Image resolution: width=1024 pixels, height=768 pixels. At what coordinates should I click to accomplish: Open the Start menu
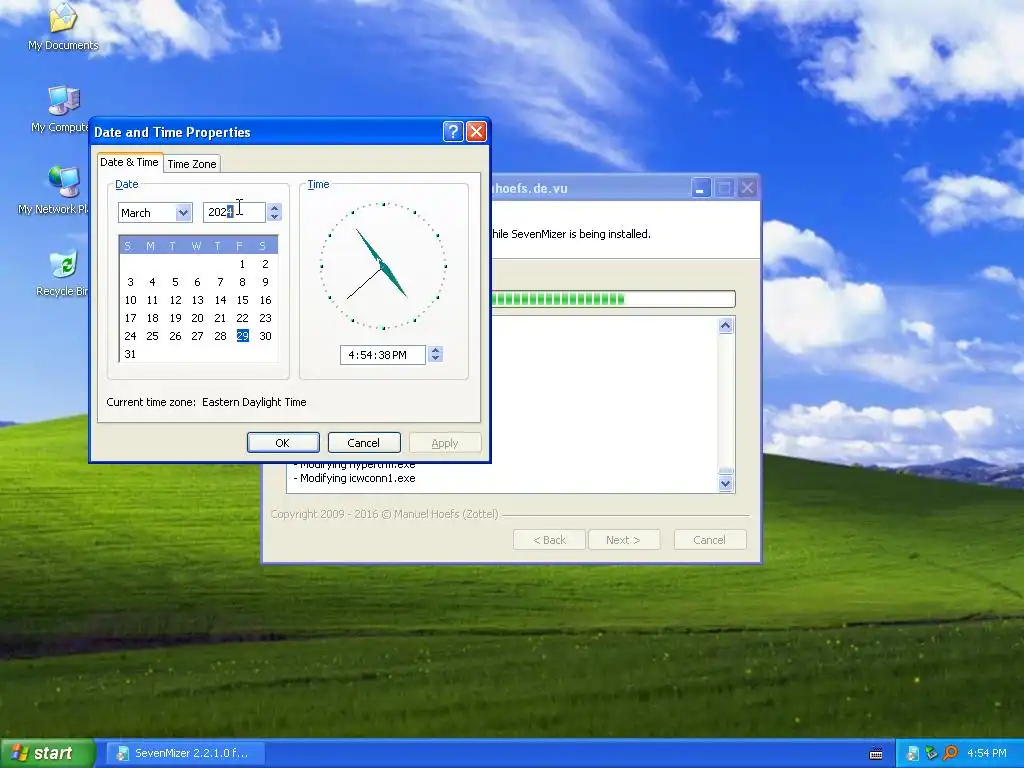click(x=47, y=753)
